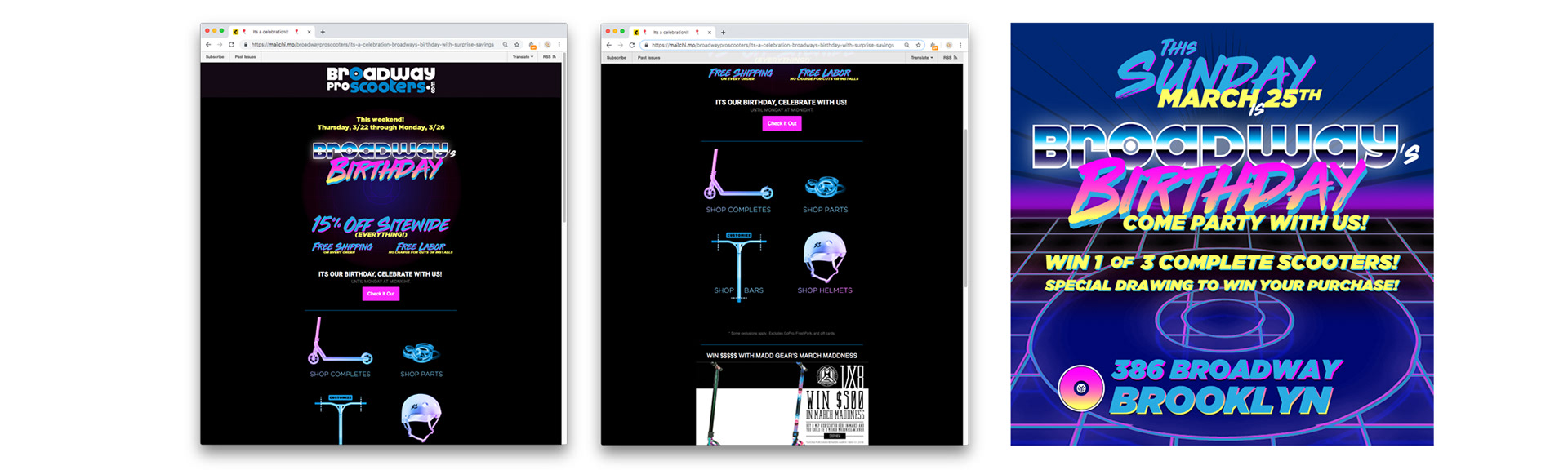1568x470 pixels.
Task: Click 'Free Labor' graphic in the middle browser
Action: 824,74
